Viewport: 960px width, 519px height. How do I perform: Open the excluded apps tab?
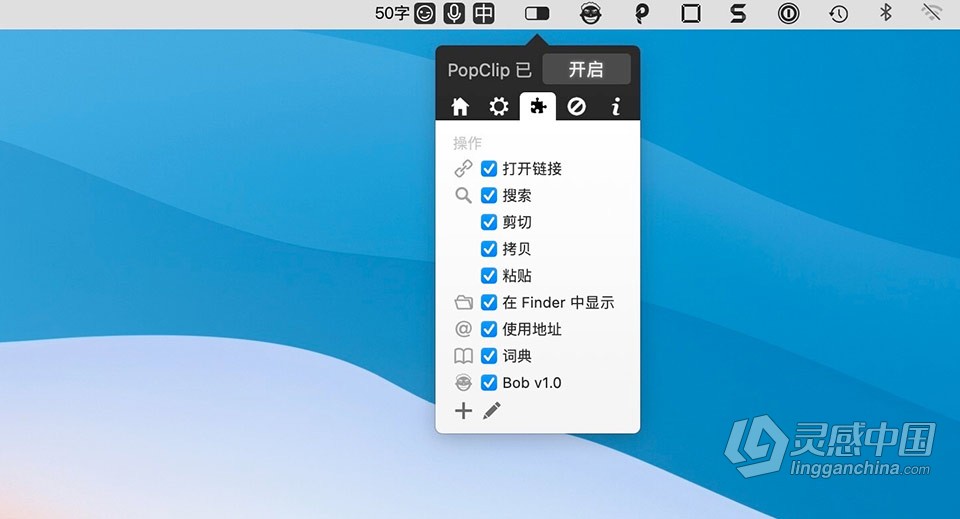click(x=576, y=106)
